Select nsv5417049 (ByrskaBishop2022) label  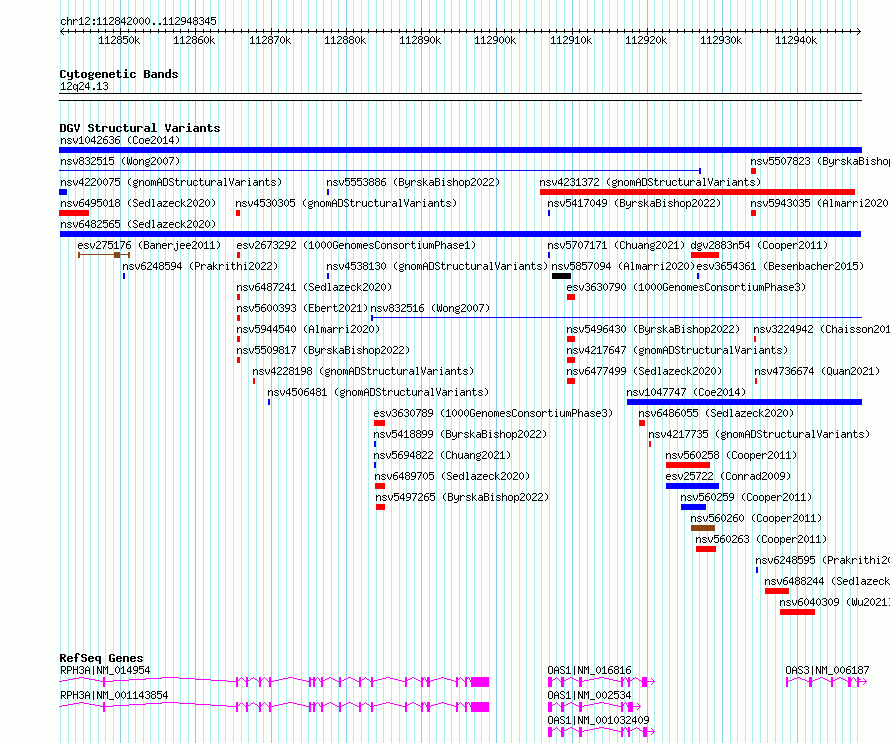634,203
